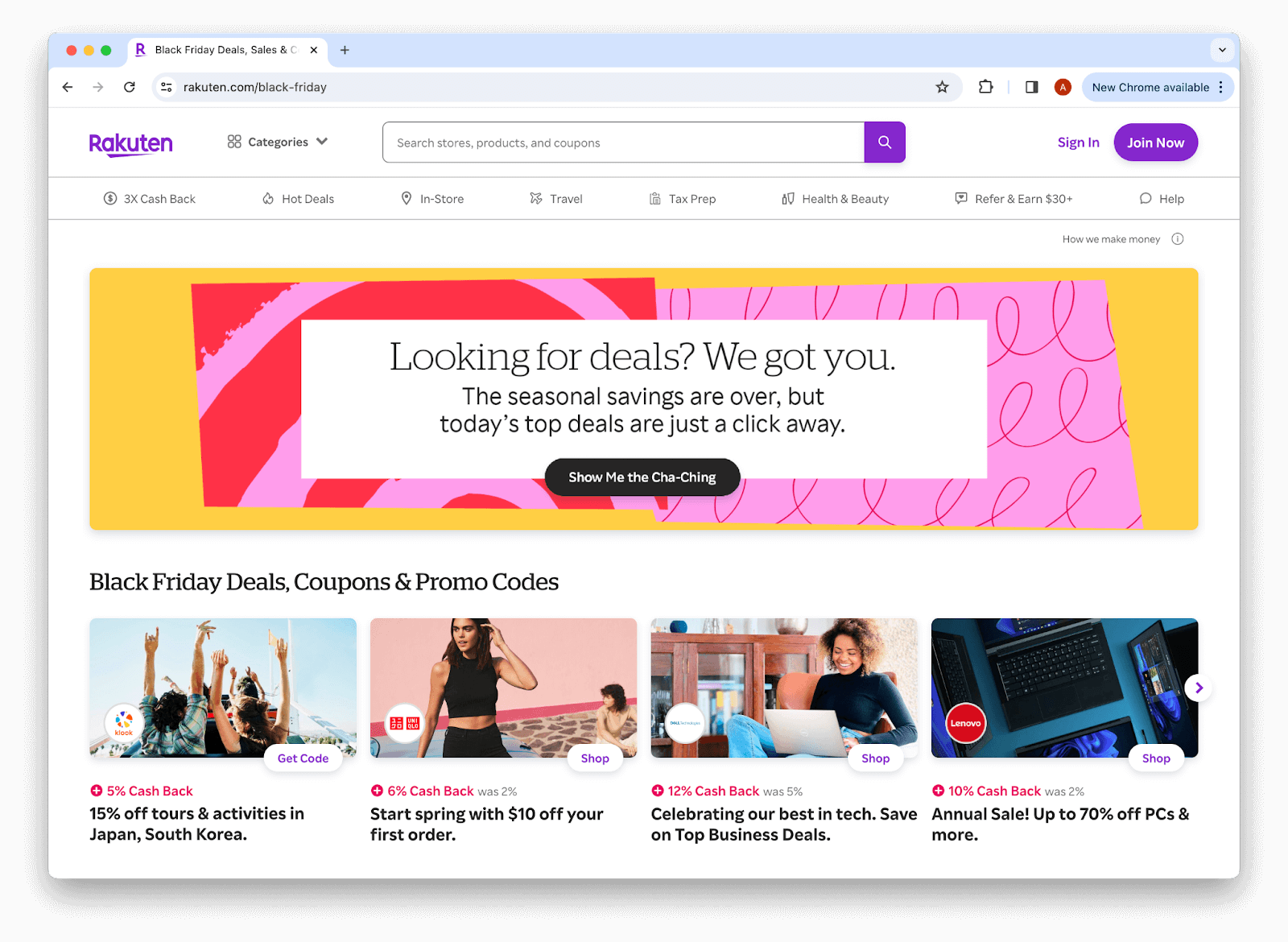
Task: Click 15% off tours & activities headline
Action: [197, 824]
